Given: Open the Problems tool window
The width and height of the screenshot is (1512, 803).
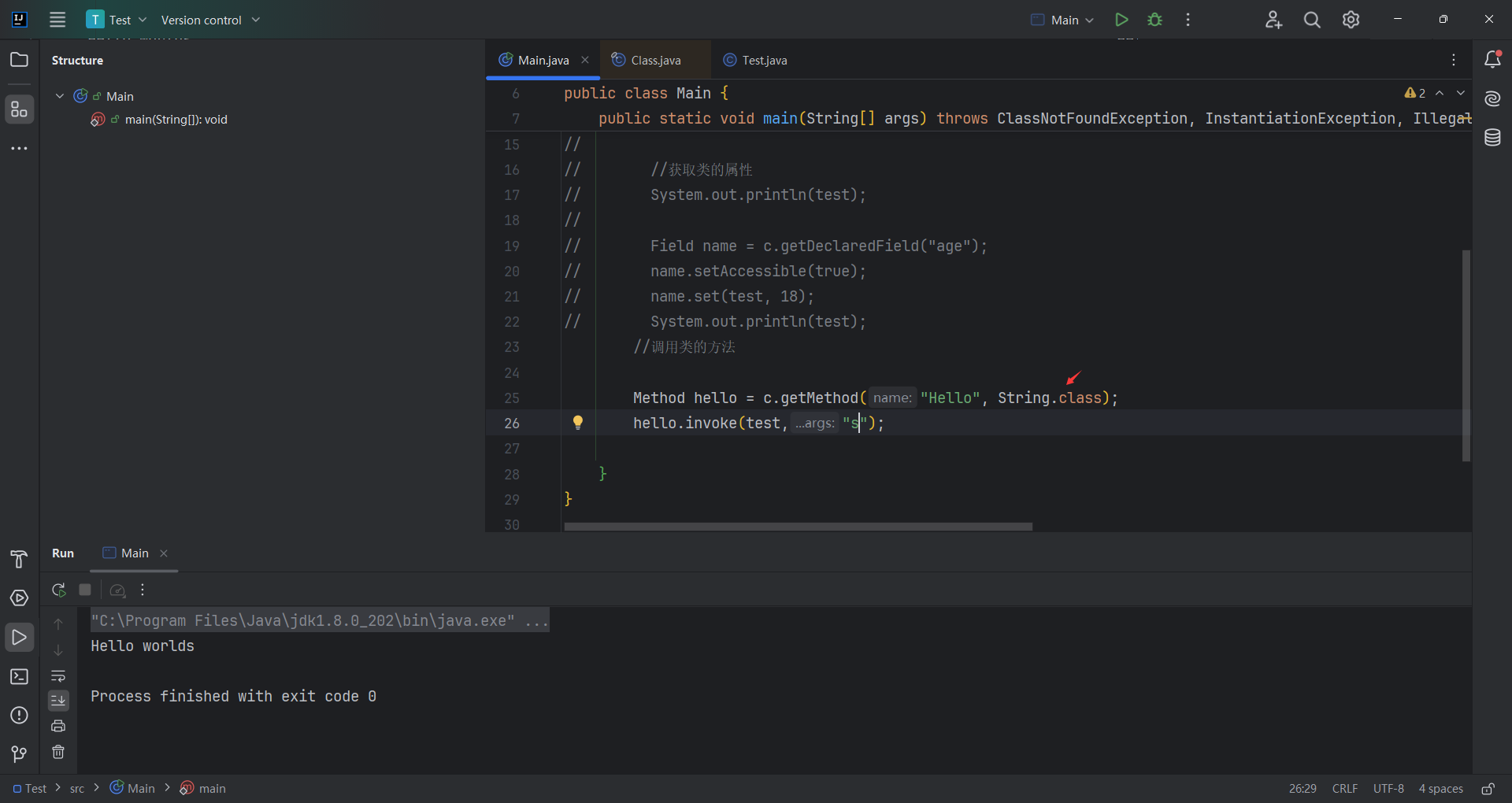Looking at the screenshot, I should tap(19, 715).
